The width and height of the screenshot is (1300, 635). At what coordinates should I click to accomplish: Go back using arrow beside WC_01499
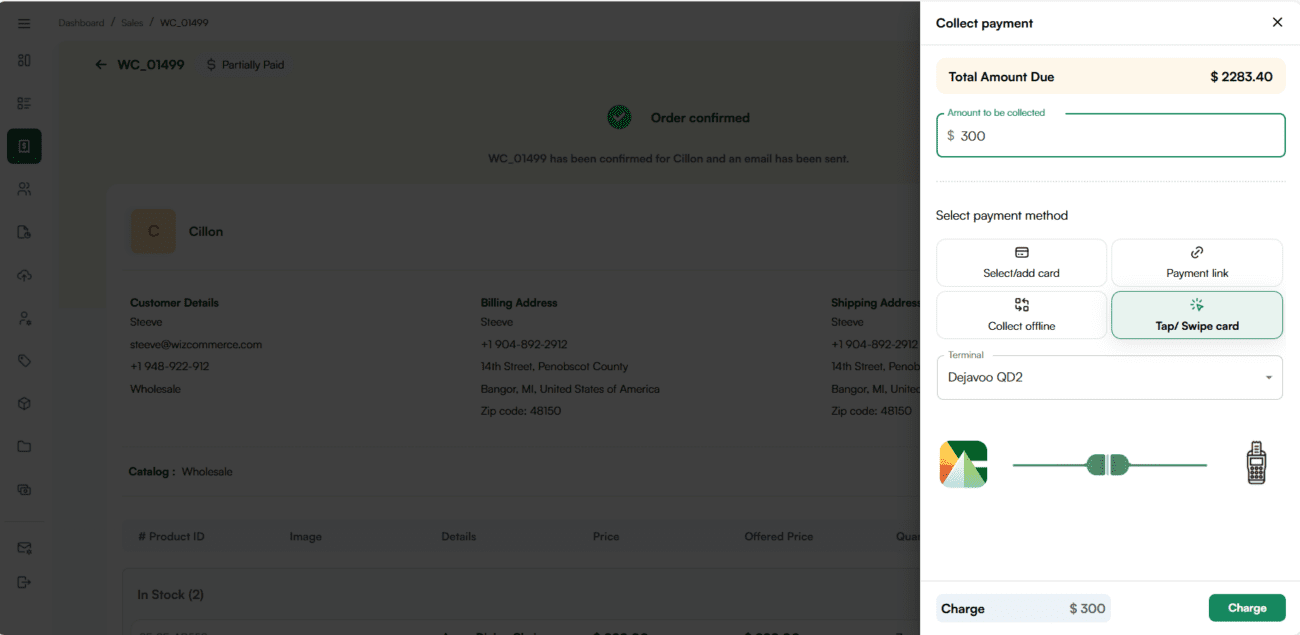(101, 65)
